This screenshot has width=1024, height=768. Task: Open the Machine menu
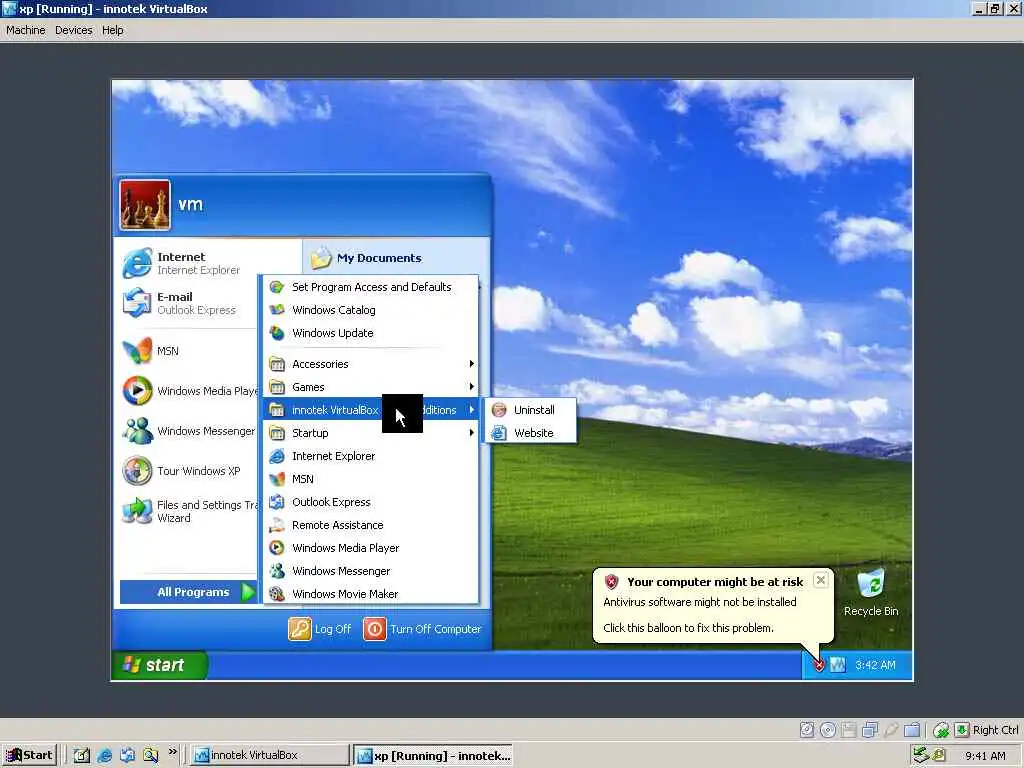pyautogui.click(x=25, y=30)
